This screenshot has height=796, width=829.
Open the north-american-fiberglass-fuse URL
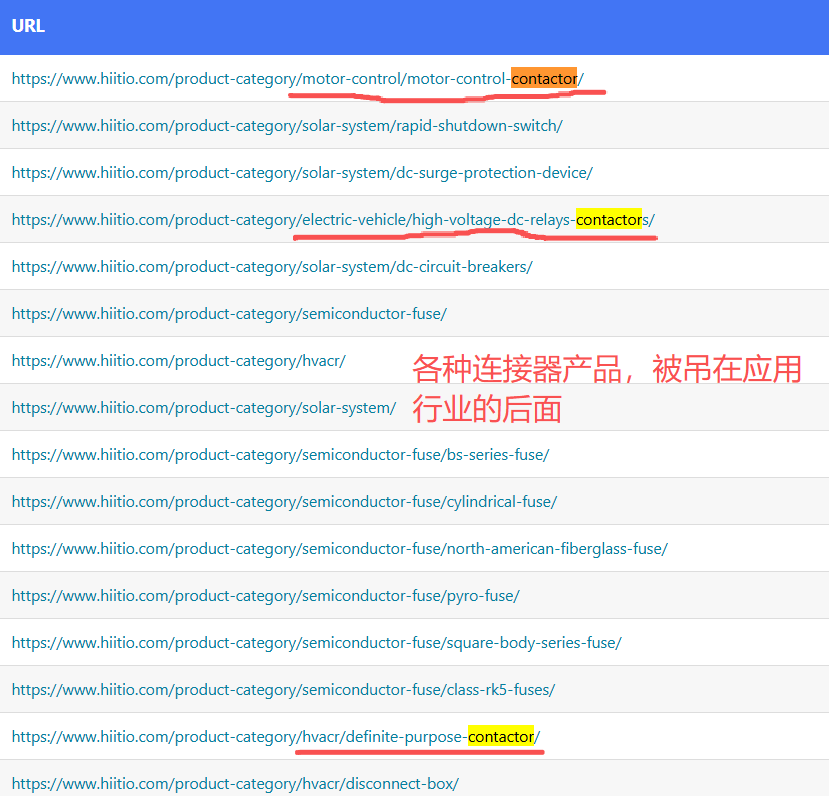(340, 549)
